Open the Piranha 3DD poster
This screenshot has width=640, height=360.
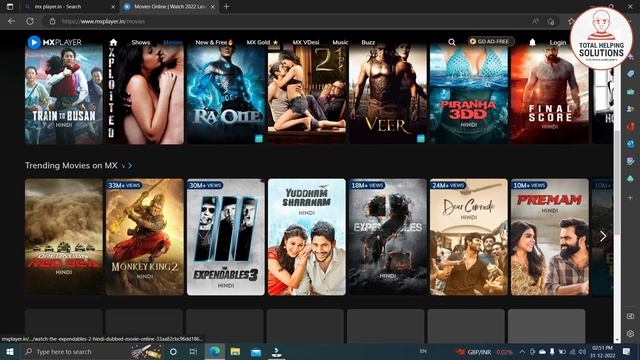click(x=469, y=94)
